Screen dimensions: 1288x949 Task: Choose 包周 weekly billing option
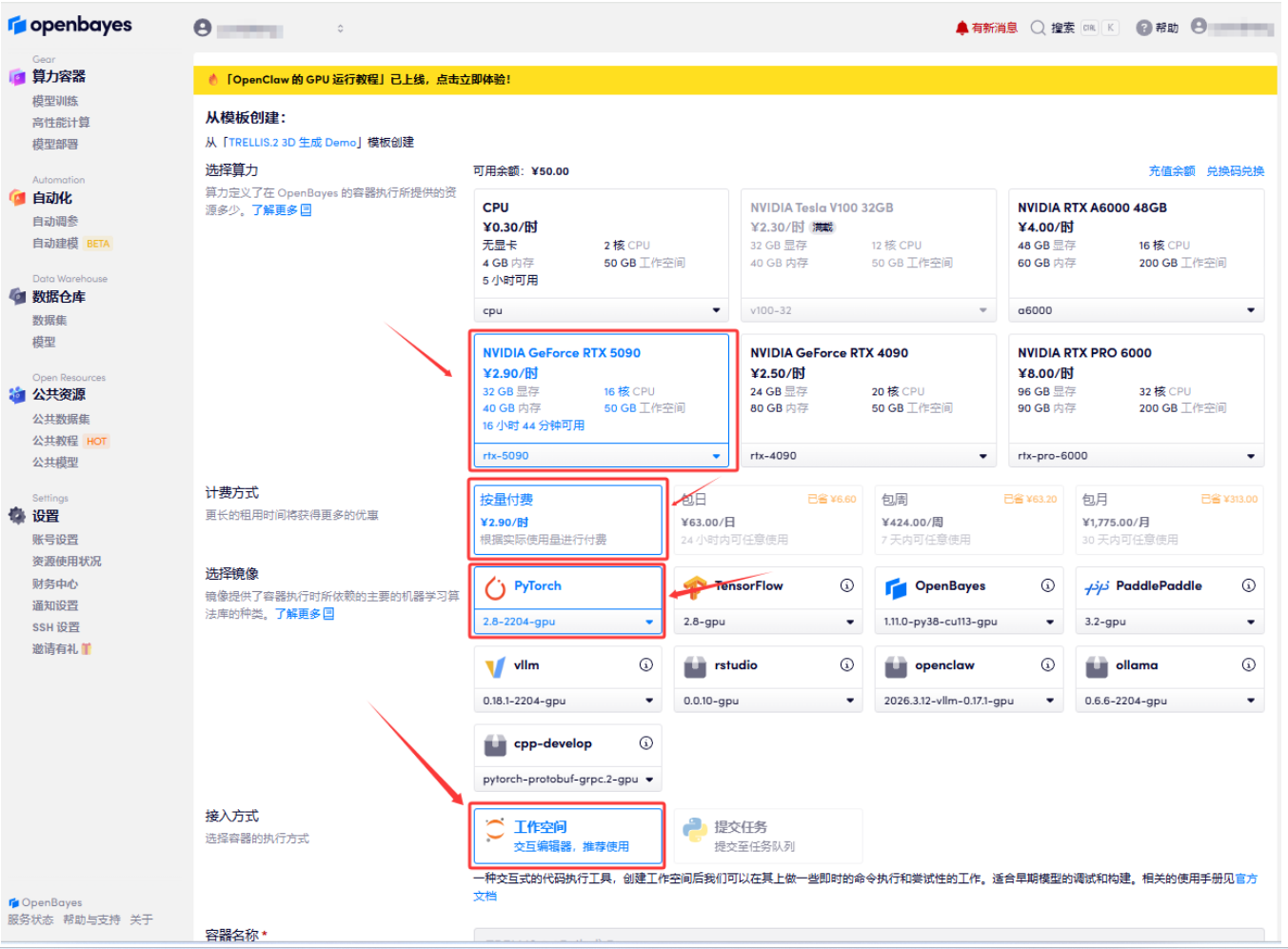click(969, 520)
